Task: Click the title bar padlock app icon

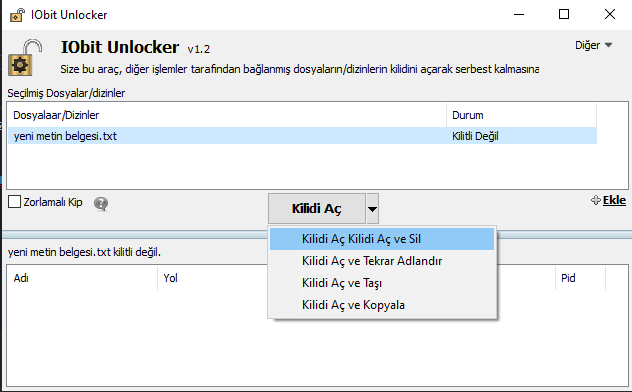Action: (17, 15)
